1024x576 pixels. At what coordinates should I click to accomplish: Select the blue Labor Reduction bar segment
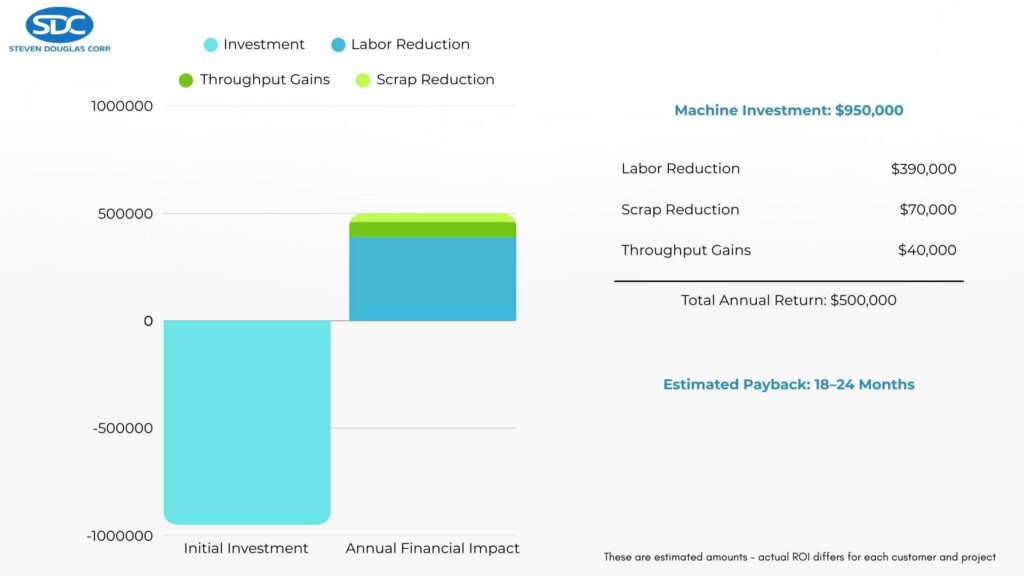pyautogui.click(x=432, y=279)
